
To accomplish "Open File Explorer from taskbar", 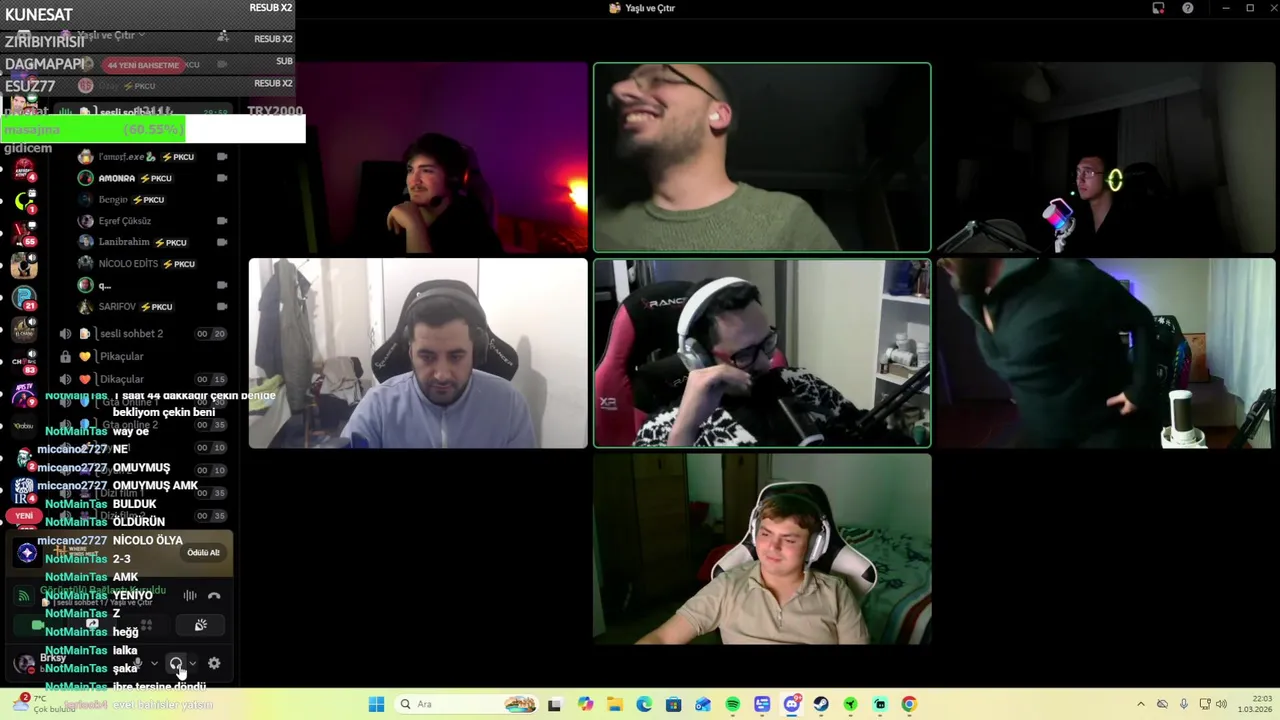I will point(614,704).
